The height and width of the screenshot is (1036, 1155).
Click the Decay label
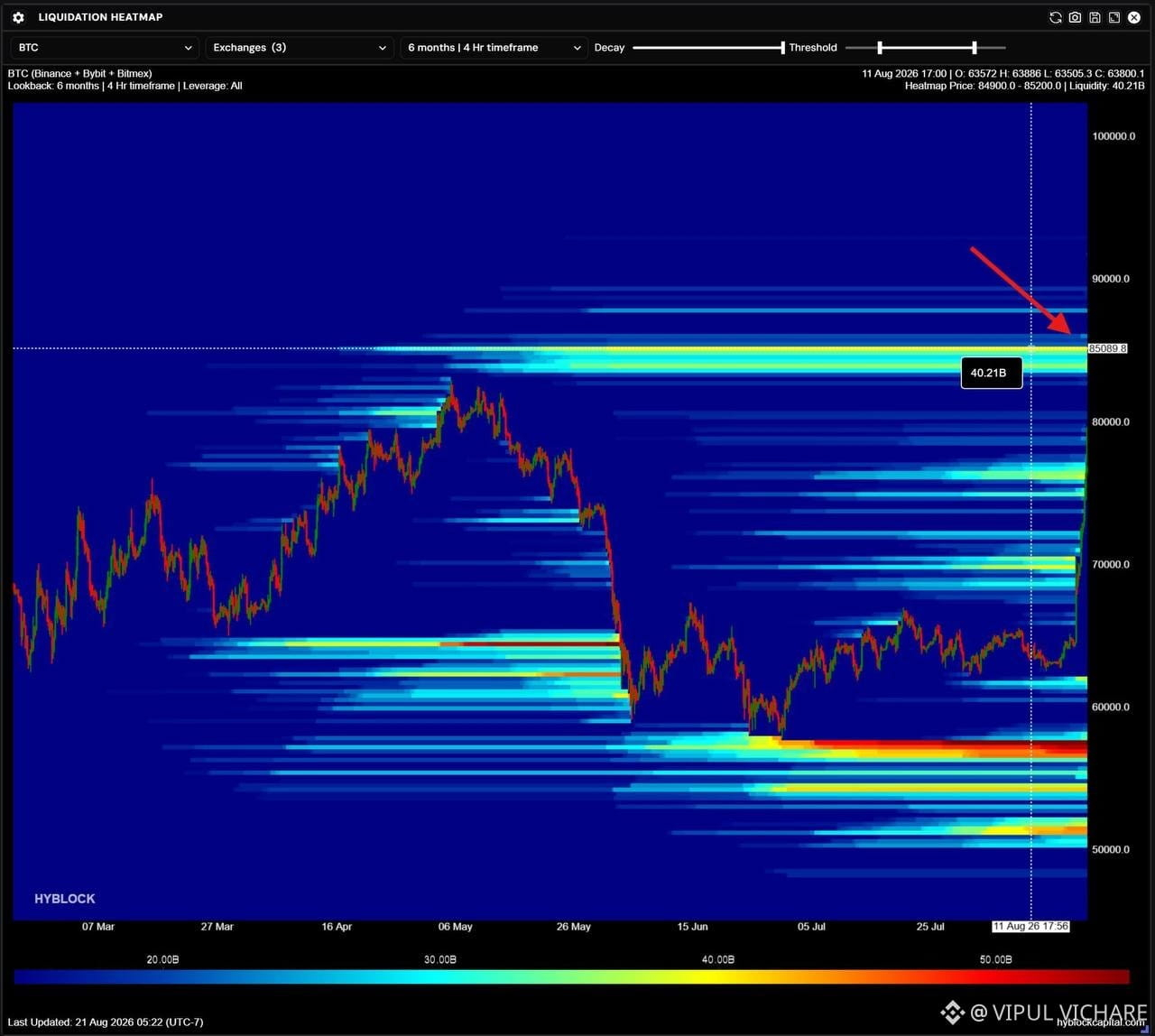pyautogui.click(x=609, y=48)
